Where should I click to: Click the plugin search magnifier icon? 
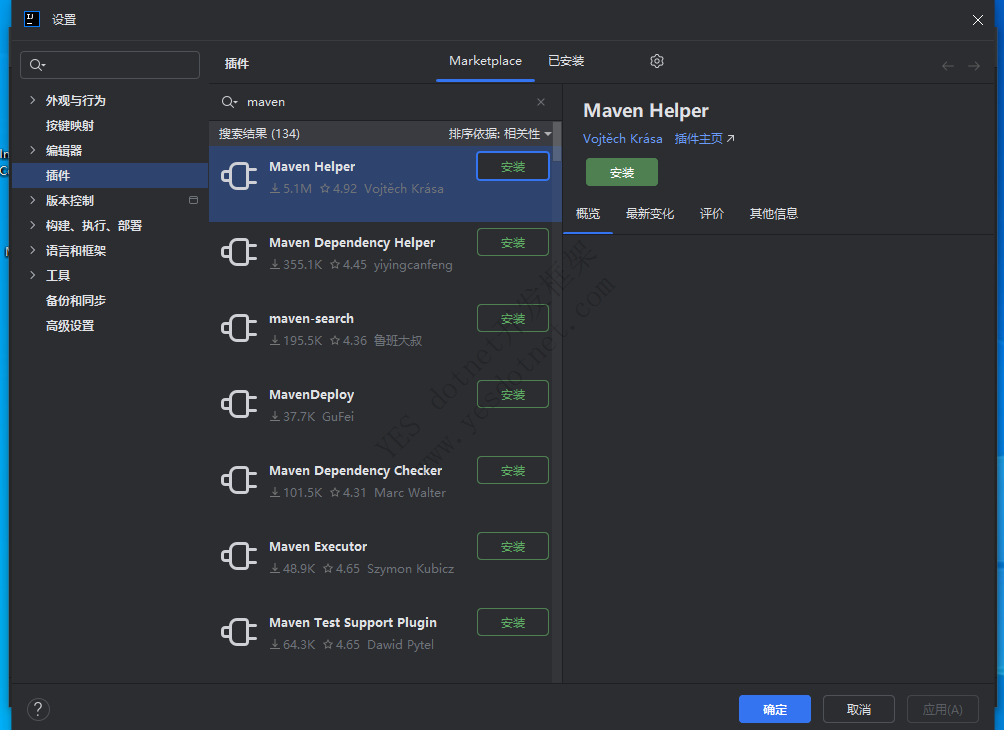(x=229, y=102)
